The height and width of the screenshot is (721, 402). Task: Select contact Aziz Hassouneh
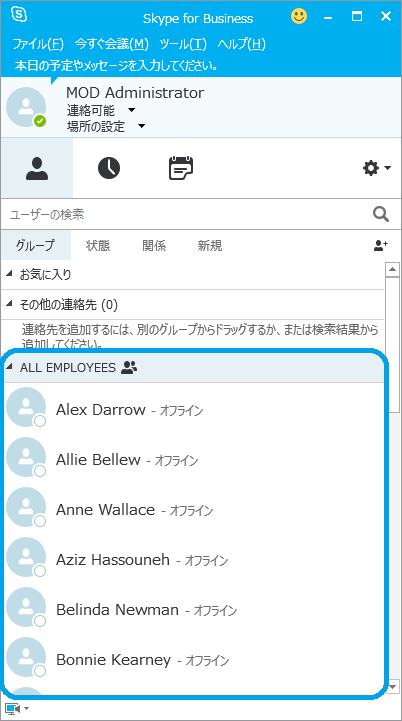[193, 560]
